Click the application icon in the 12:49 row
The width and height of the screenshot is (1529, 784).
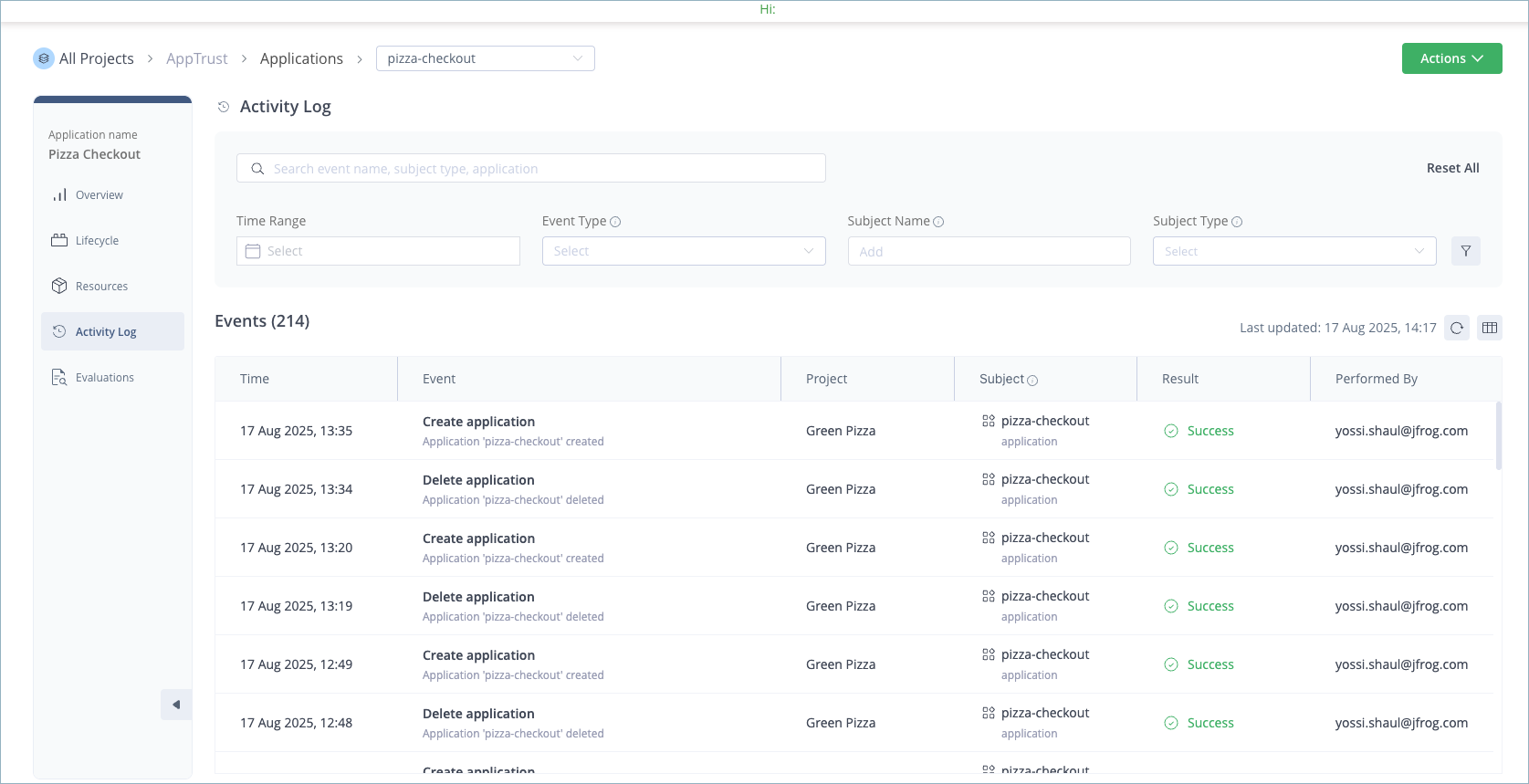[989, 654]
